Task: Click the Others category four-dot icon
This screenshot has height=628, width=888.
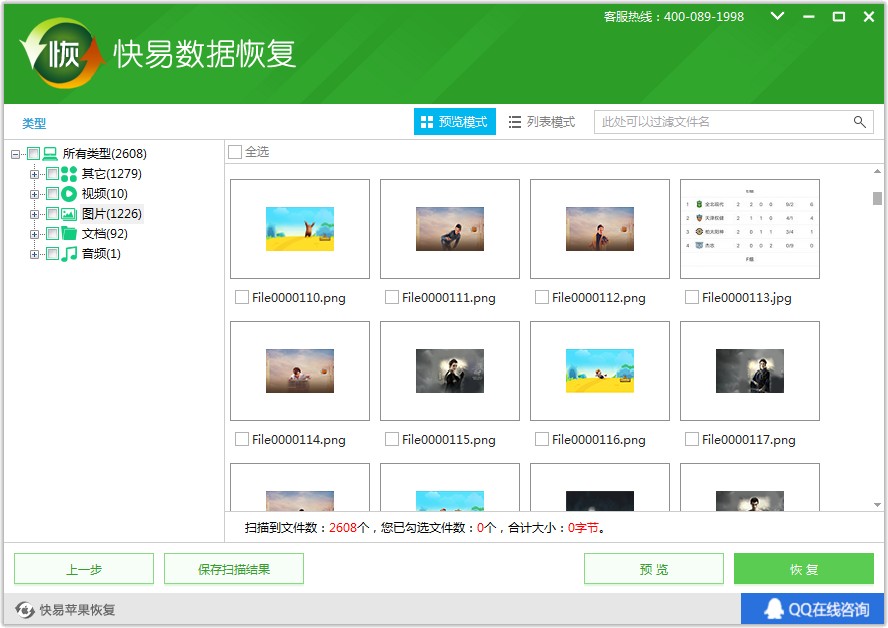Action: tap(69, 174)
